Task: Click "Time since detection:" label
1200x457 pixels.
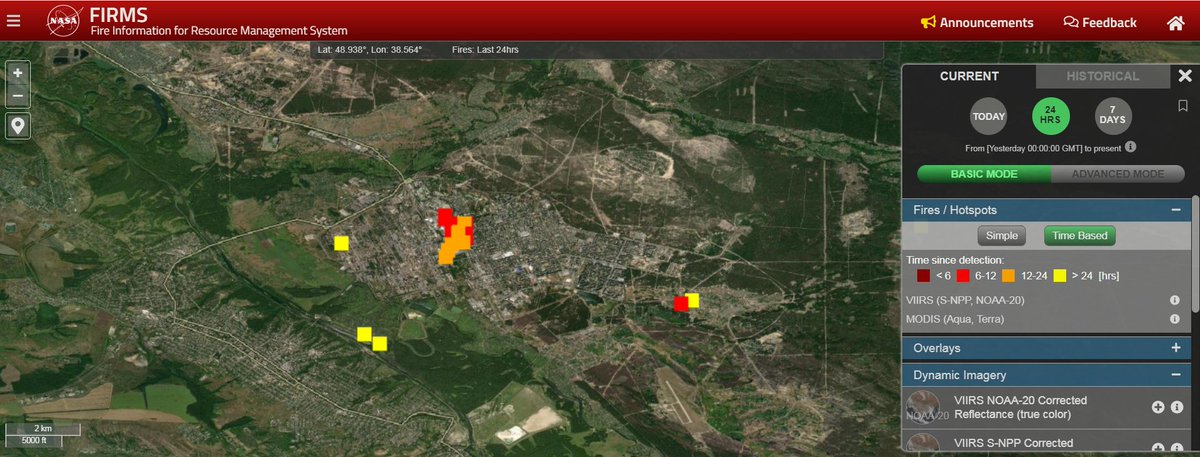Action: pyautogui.click(x=955, y=259)
